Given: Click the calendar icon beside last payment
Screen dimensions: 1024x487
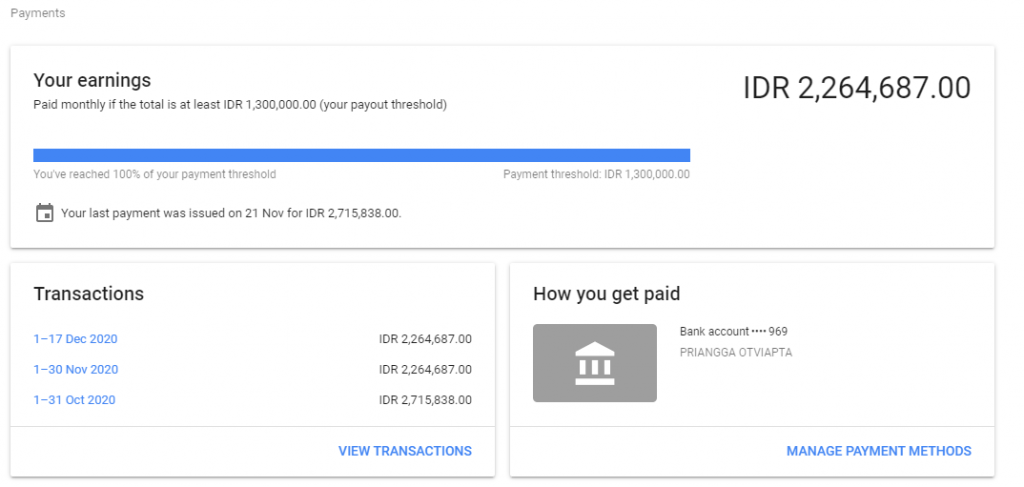Looking at the screenshot, I should click(x=44, y=213).
